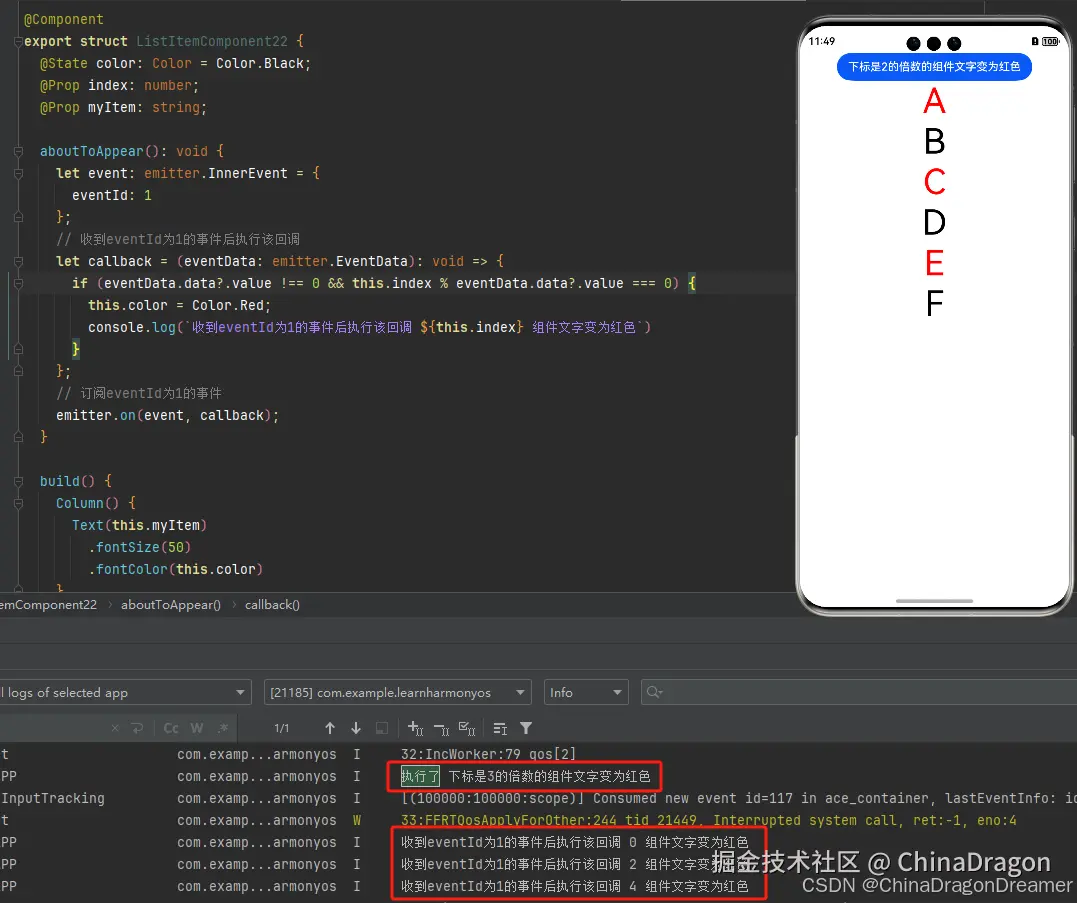Click the log line starting 32:IncWorker:79
The width and height of the screenshot is (1077, 903).
pos(488,754)
